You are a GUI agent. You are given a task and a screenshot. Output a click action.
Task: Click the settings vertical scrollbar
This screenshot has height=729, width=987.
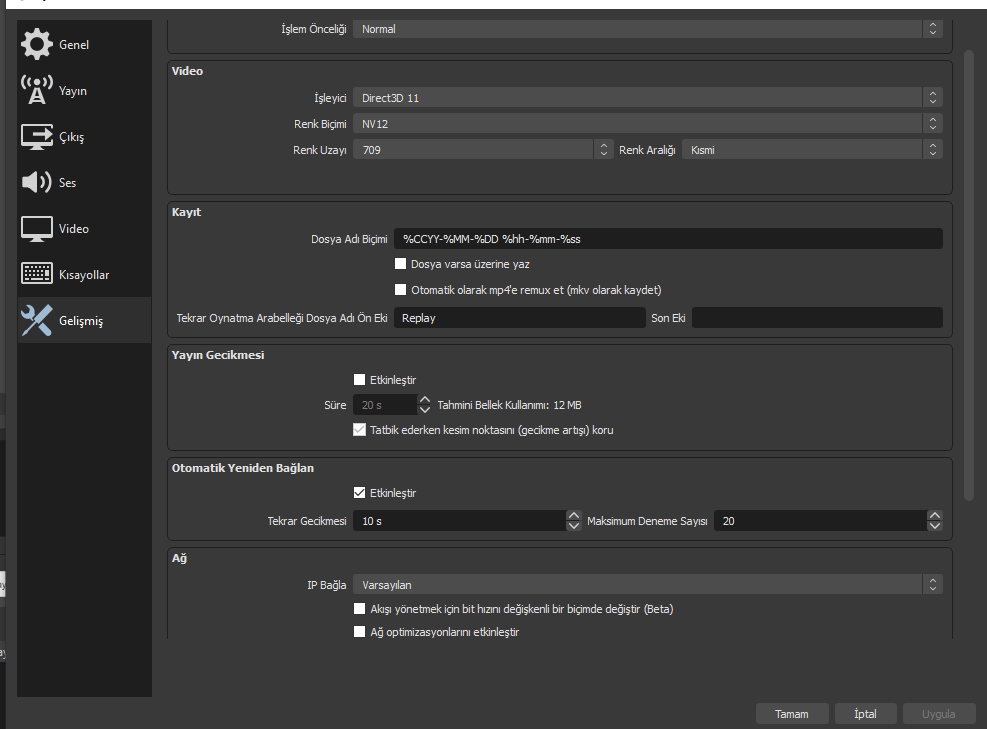(x=969, y=276)
